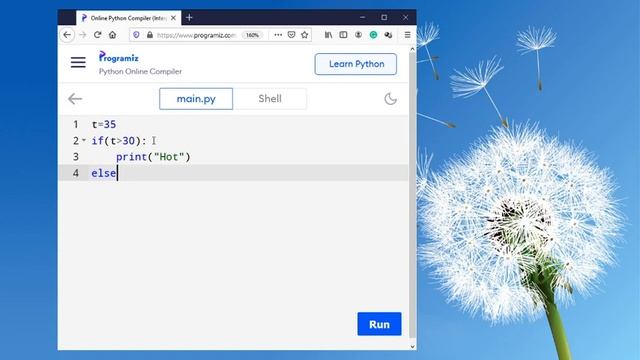Click the vertical scrollbar thumb

tap(412, 196)
